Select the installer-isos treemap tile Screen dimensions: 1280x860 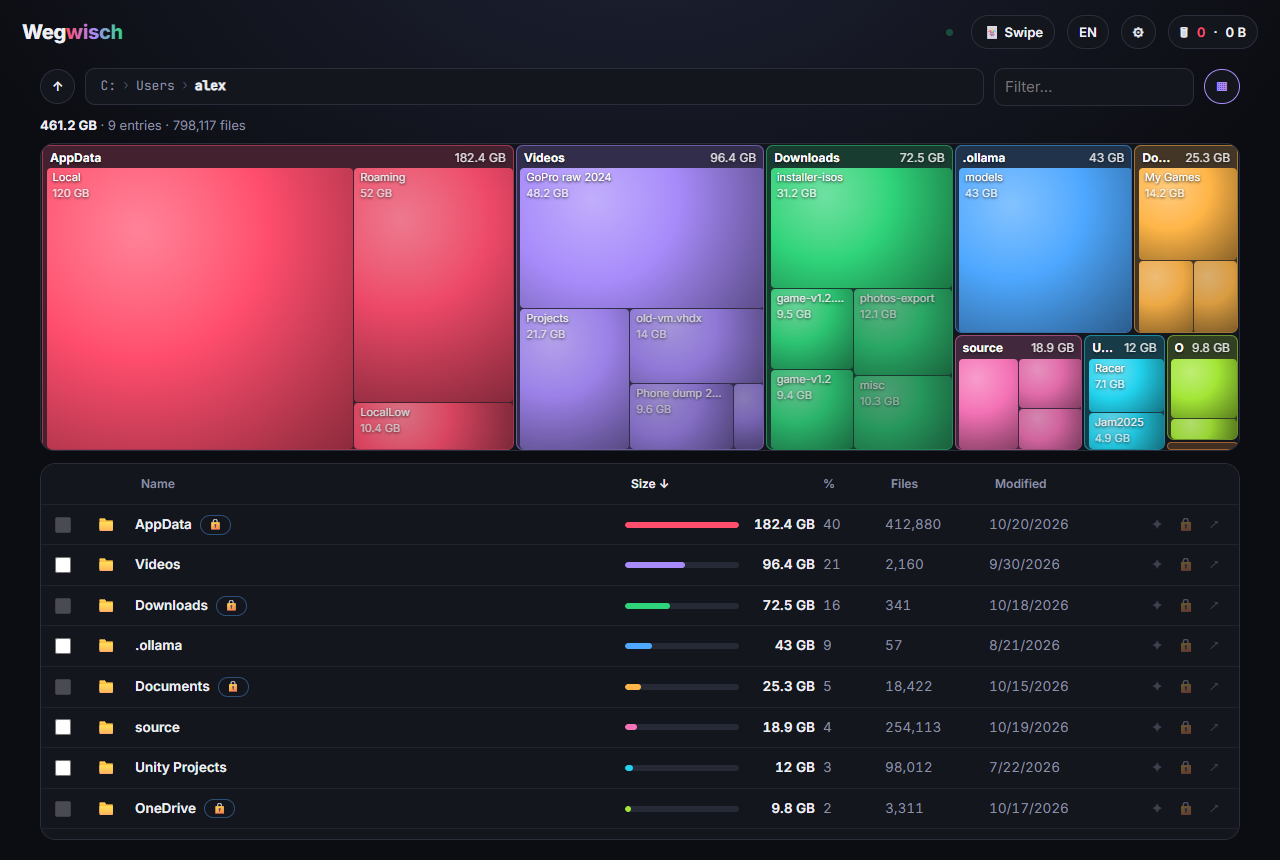coord(861,228)
